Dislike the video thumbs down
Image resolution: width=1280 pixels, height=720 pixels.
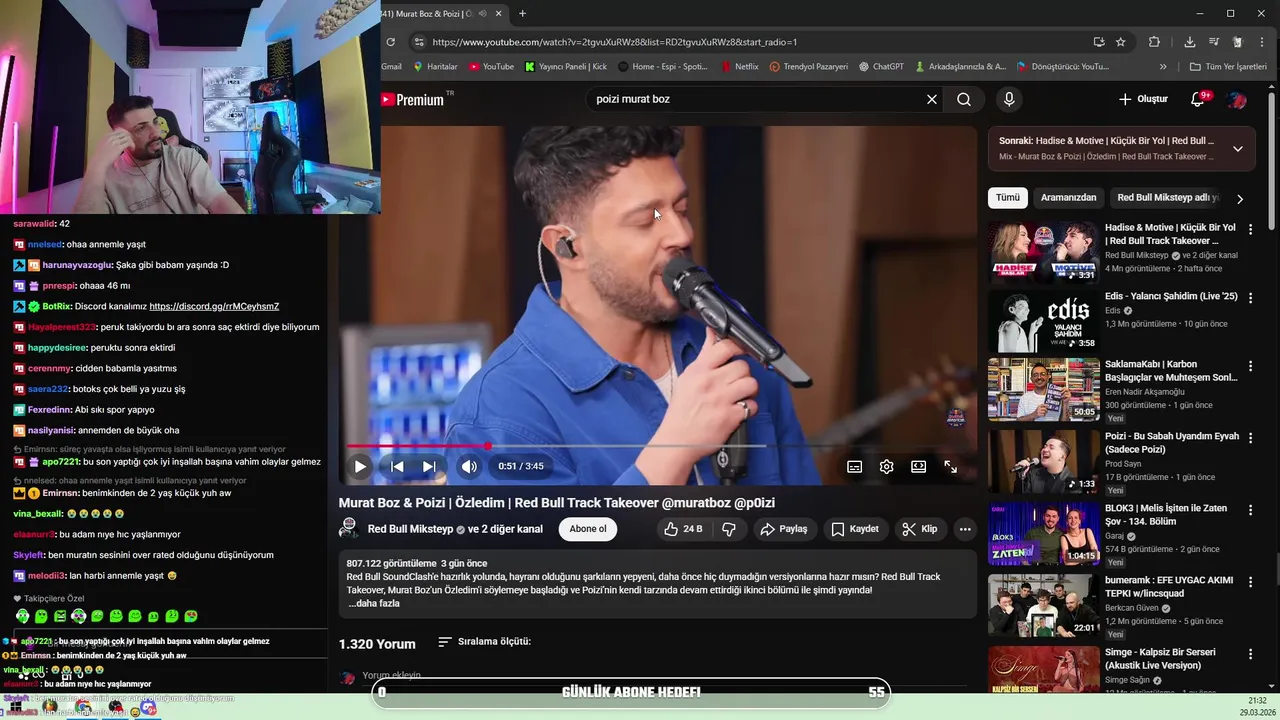(x=729, y=529)
